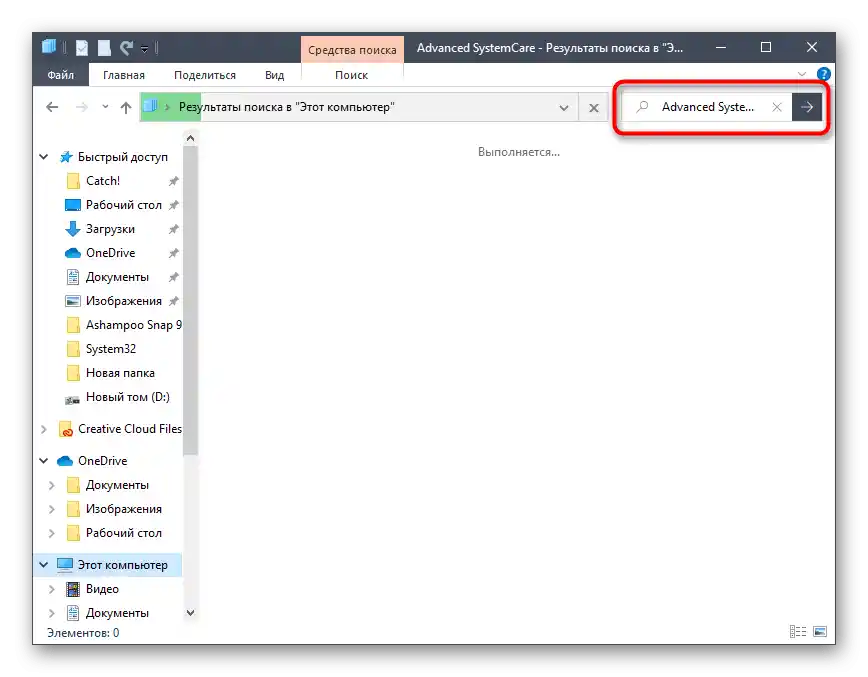
Task: Open the System32 folder
Action: tap(111, 349)
